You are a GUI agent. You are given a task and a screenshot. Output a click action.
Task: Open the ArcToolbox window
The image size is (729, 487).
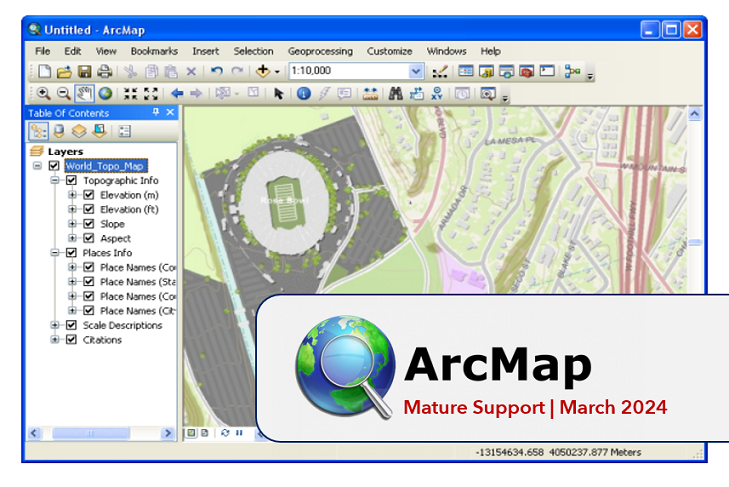pyautogui.click(x=526, y=72)
